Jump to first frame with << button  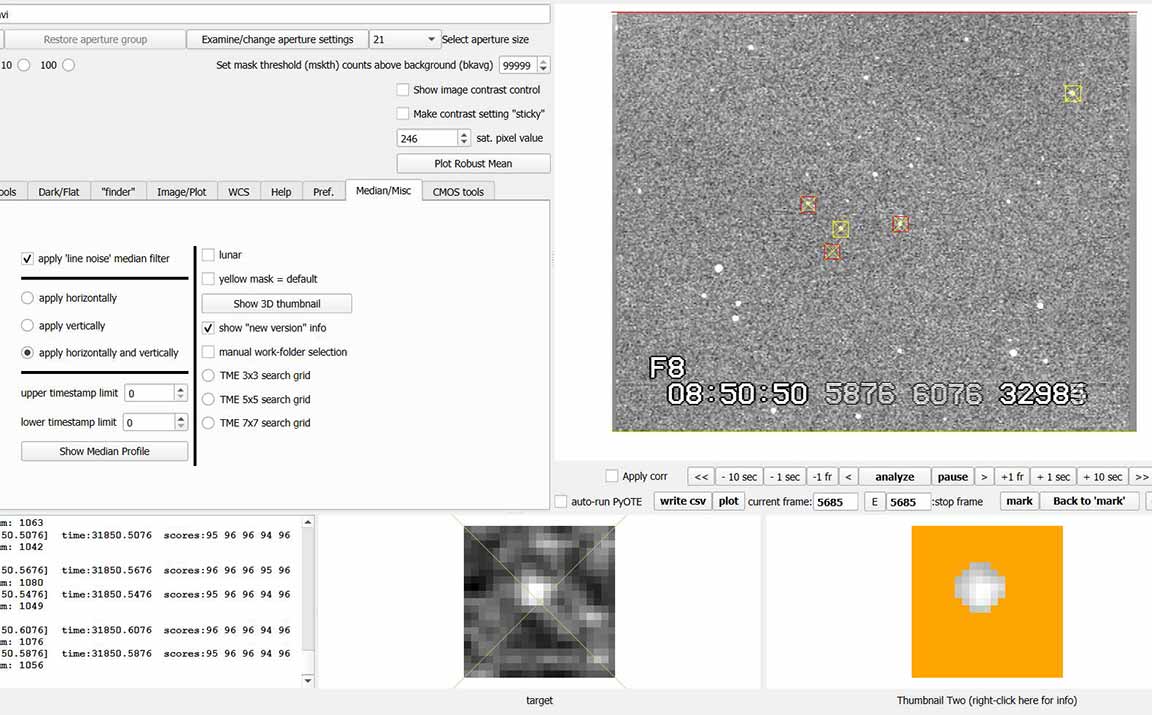click(x=701, y=477)
